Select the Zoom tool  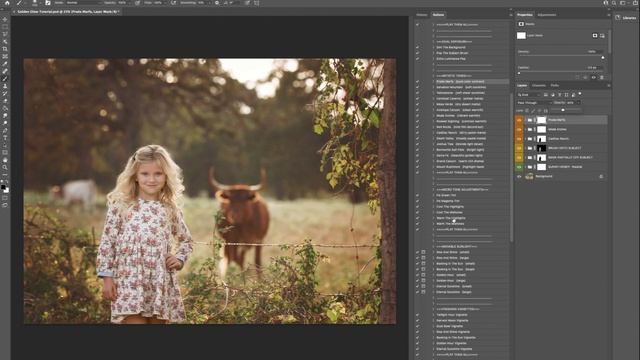click(x=5, y=167)
